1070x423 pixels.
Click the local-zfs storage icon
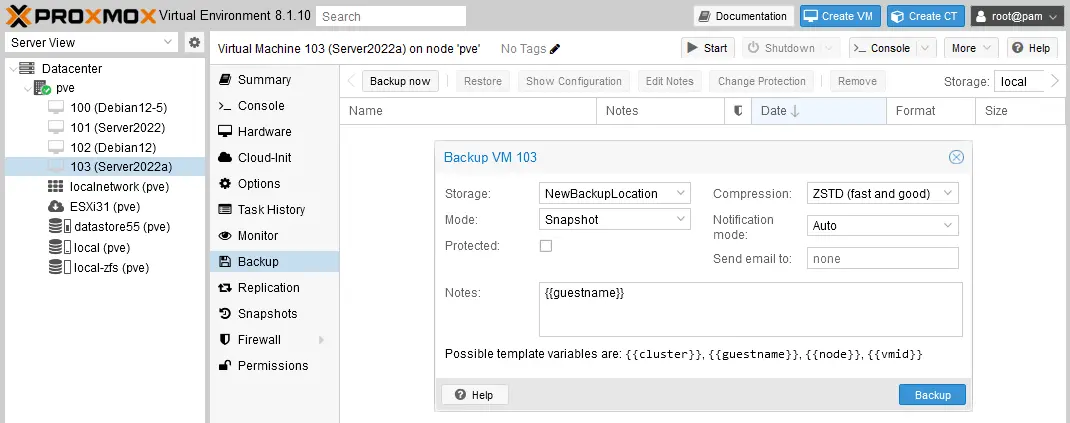[x=59, y=267]
